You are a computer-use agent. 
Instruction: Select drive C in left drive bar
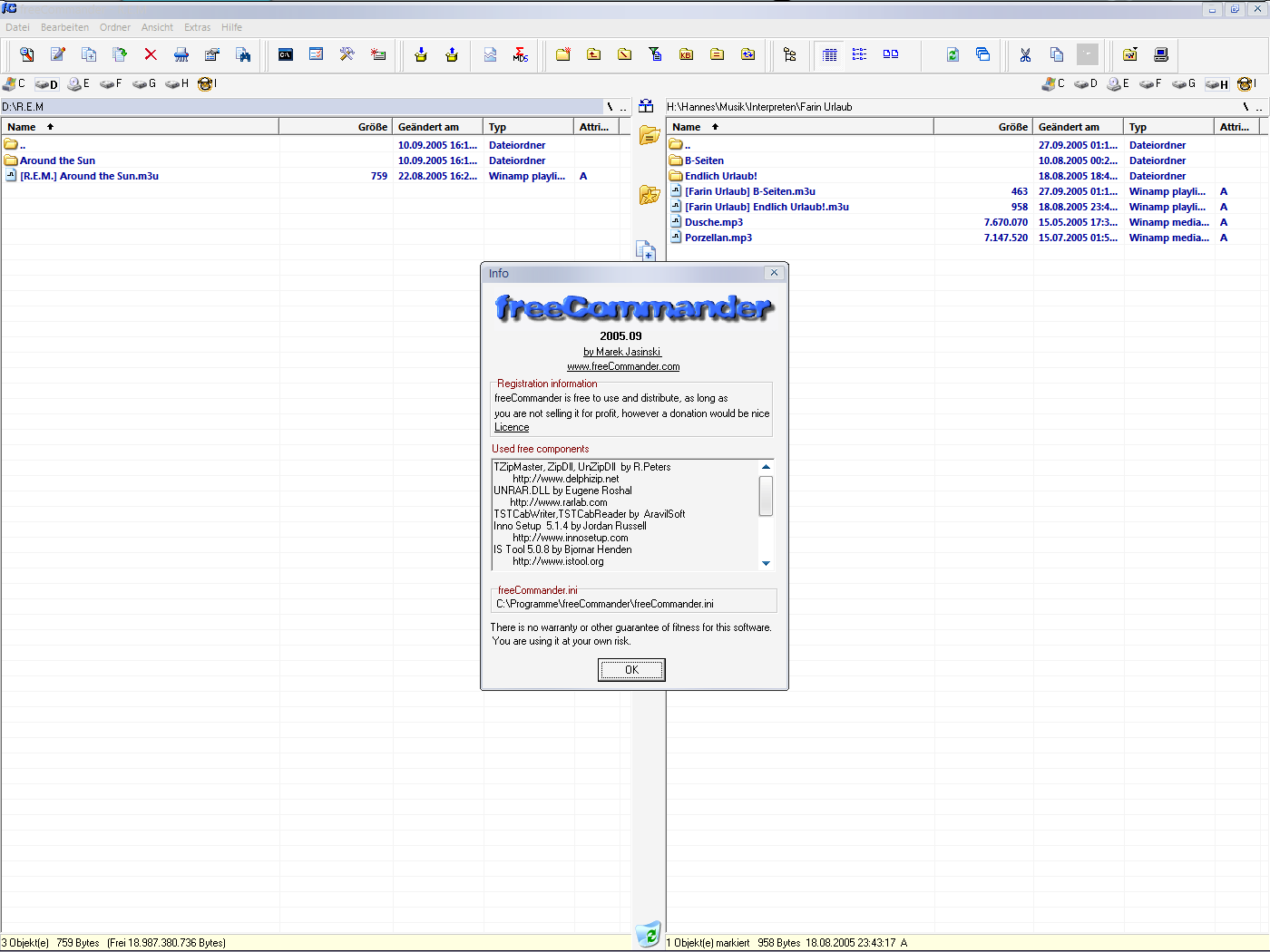tap(14, 83)
